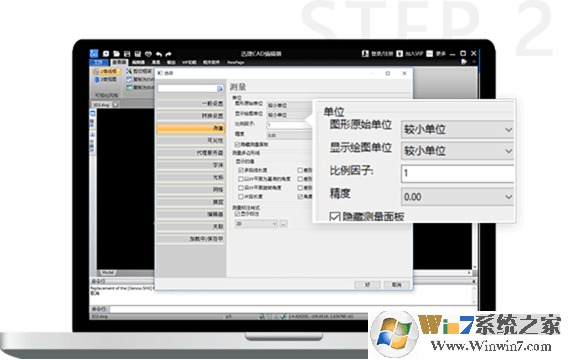Click the open folder icon in title bar
Screen dimensions: 568x360
pyautogui.click(x=116, y=54)
